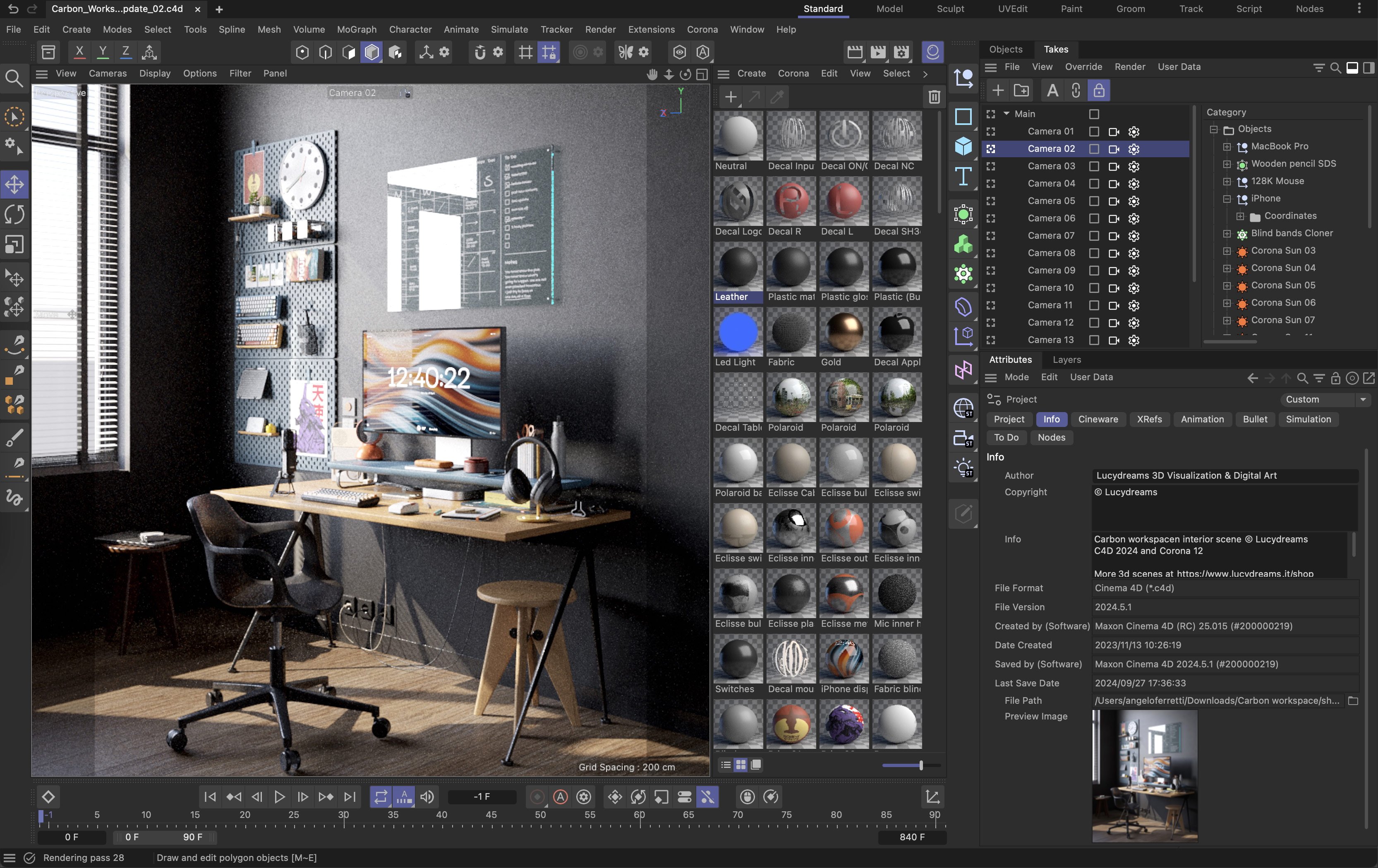Collapse the Main take arrow
The width and height of the screenshot is (1378, 868).
coord(1006,114)
